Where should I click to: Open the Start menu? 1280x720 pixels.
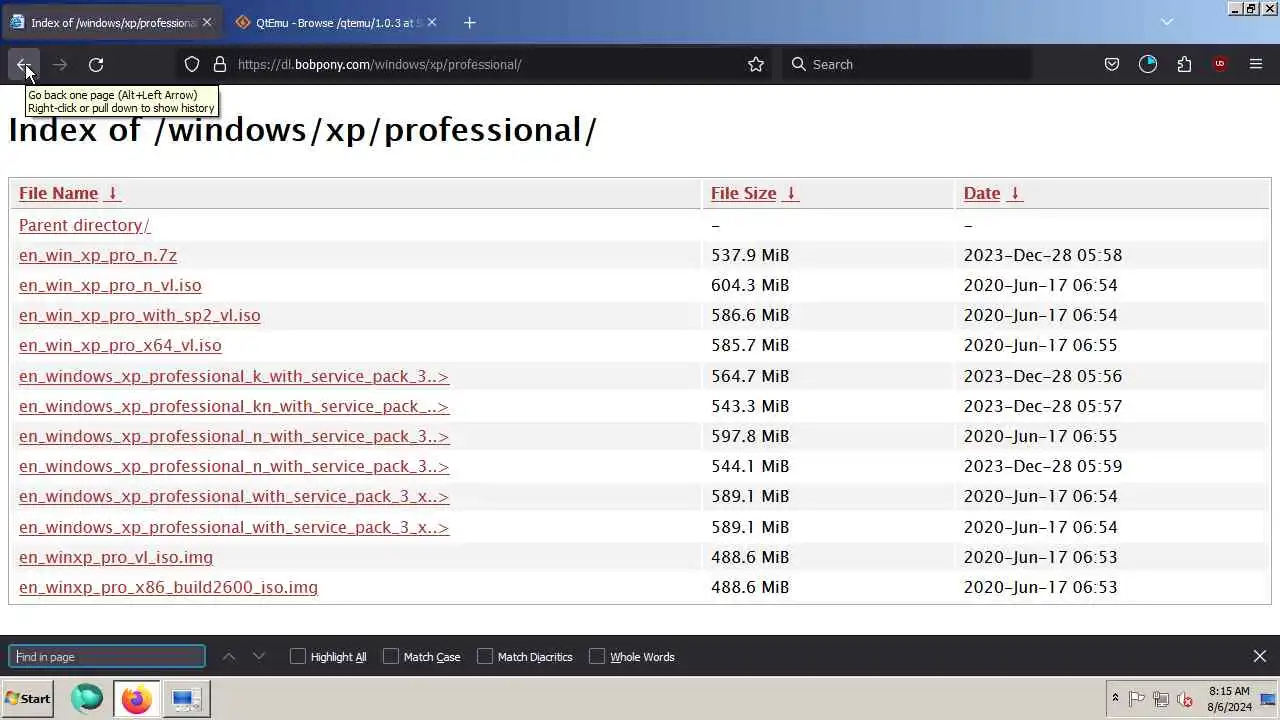tap(28, 699)
